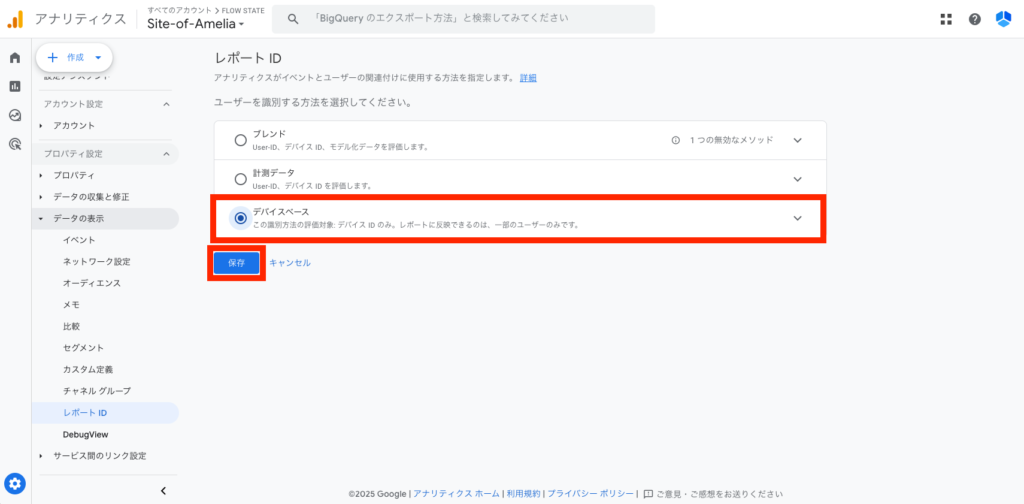The width and height of the screenshot is (1024, 504).
Task: Open the Google apps grid icon
Action: (x=947, y=19)
